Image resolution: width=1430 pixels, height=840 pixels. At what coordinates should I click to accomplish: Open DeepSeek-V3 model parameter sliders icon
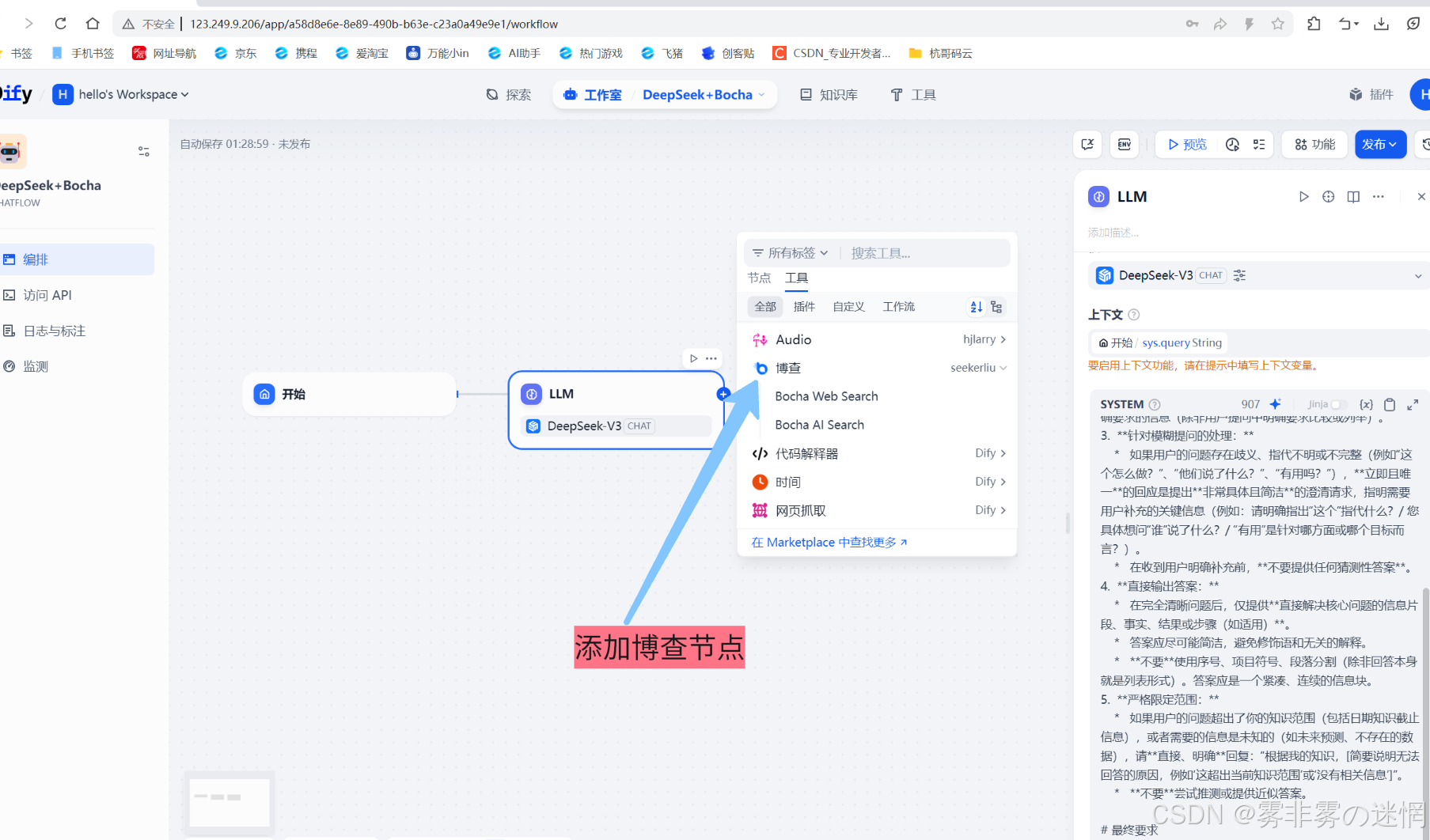click(1239, 275)
